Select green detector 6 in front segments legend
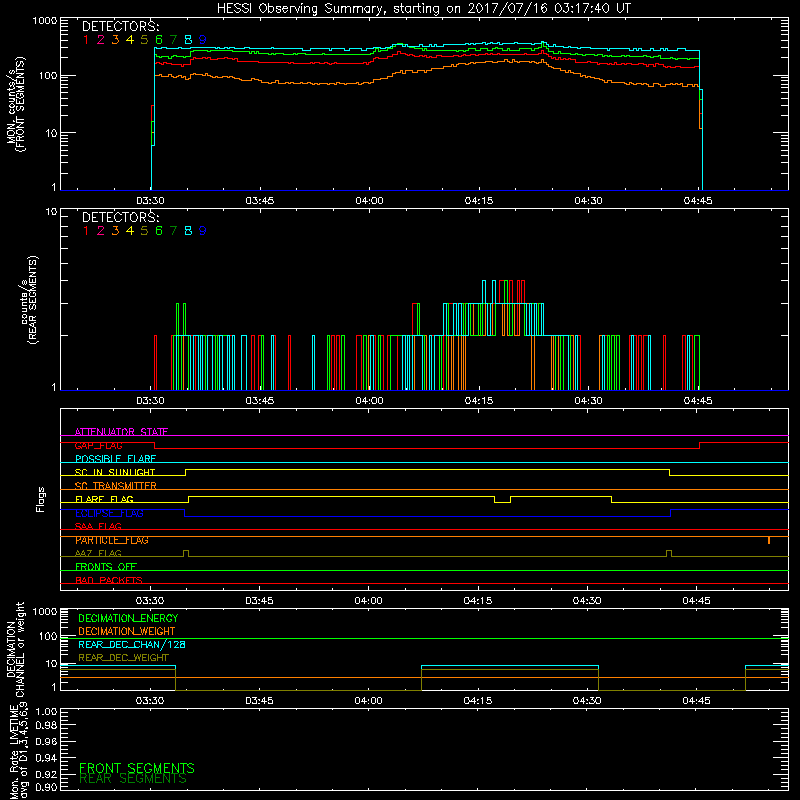The height and width of the screenshot is (800, 800). tap(159, 40)
